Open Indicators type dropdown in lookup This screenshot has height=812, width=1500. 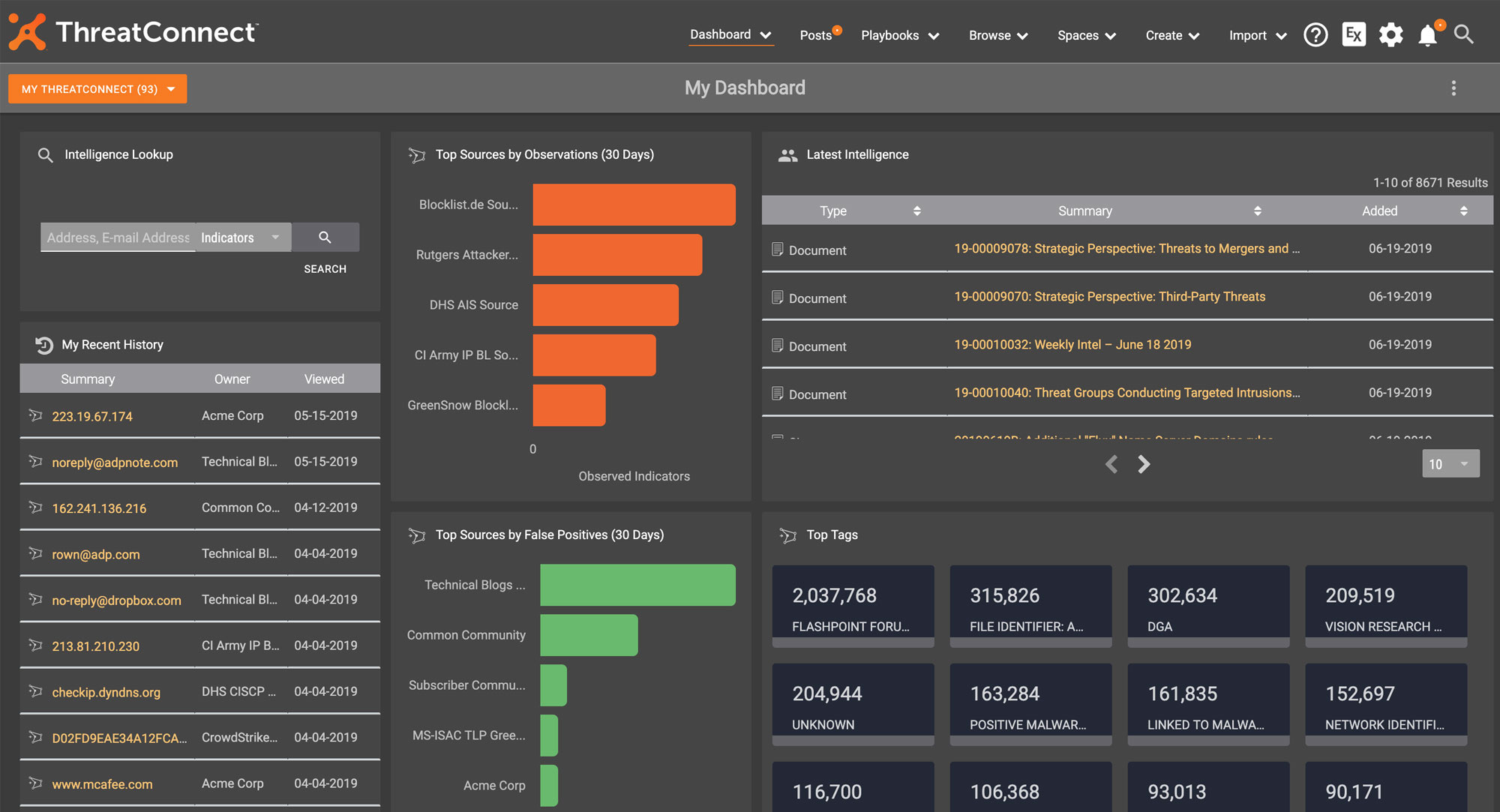(x=243, y=237)
